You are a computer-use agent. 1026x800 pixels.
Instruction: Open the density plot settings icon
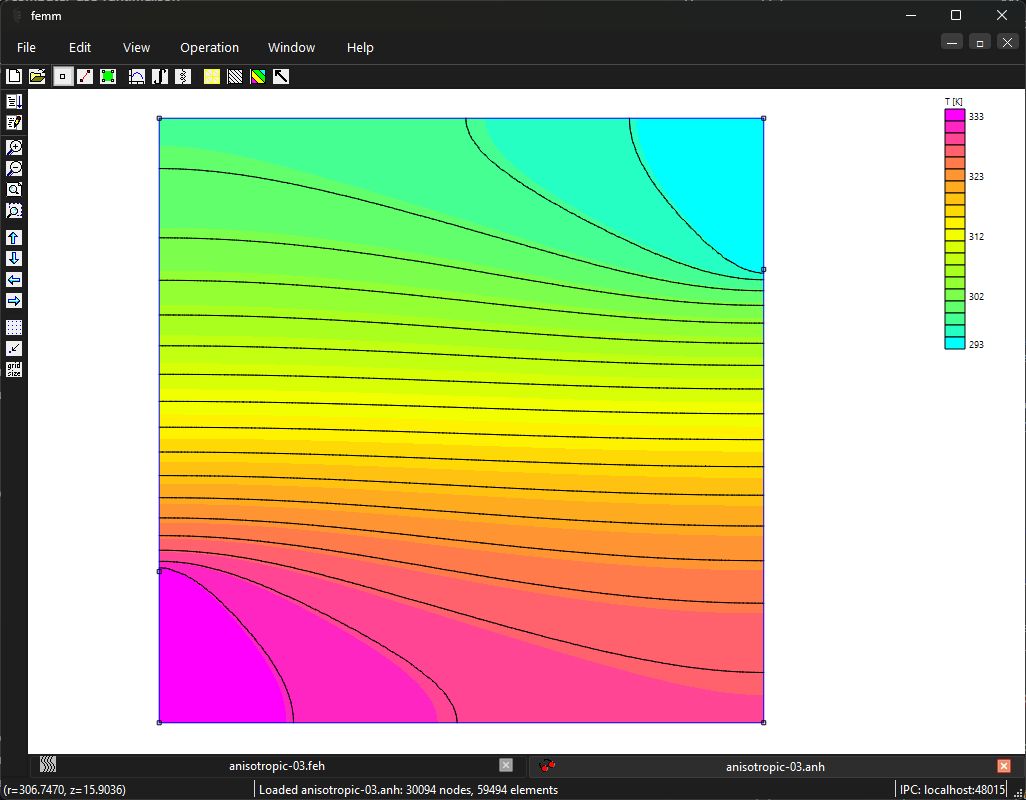(258, 77)
